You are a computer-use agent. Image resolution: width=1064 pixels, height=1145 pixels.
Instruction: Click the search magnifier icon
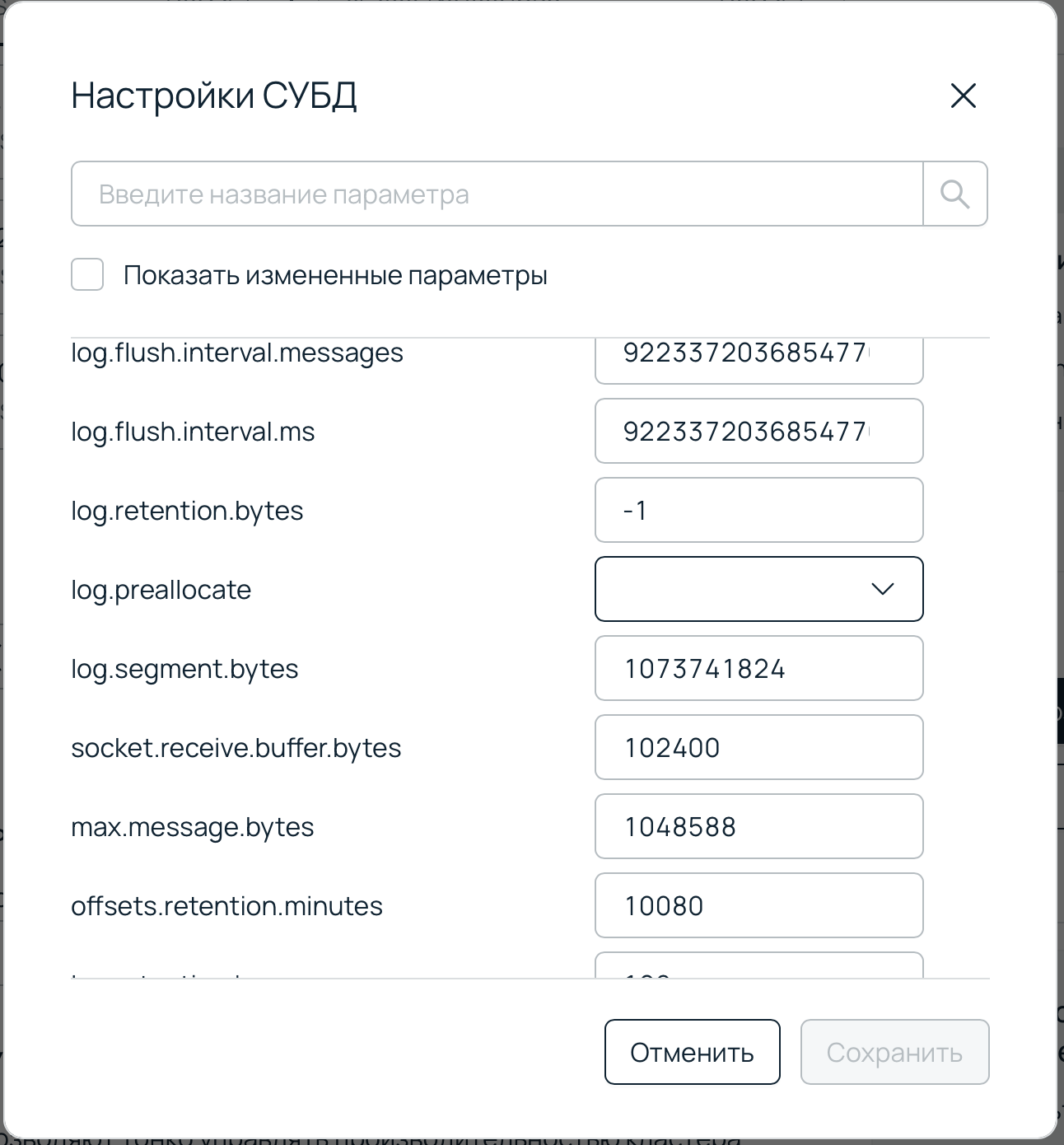954,194
